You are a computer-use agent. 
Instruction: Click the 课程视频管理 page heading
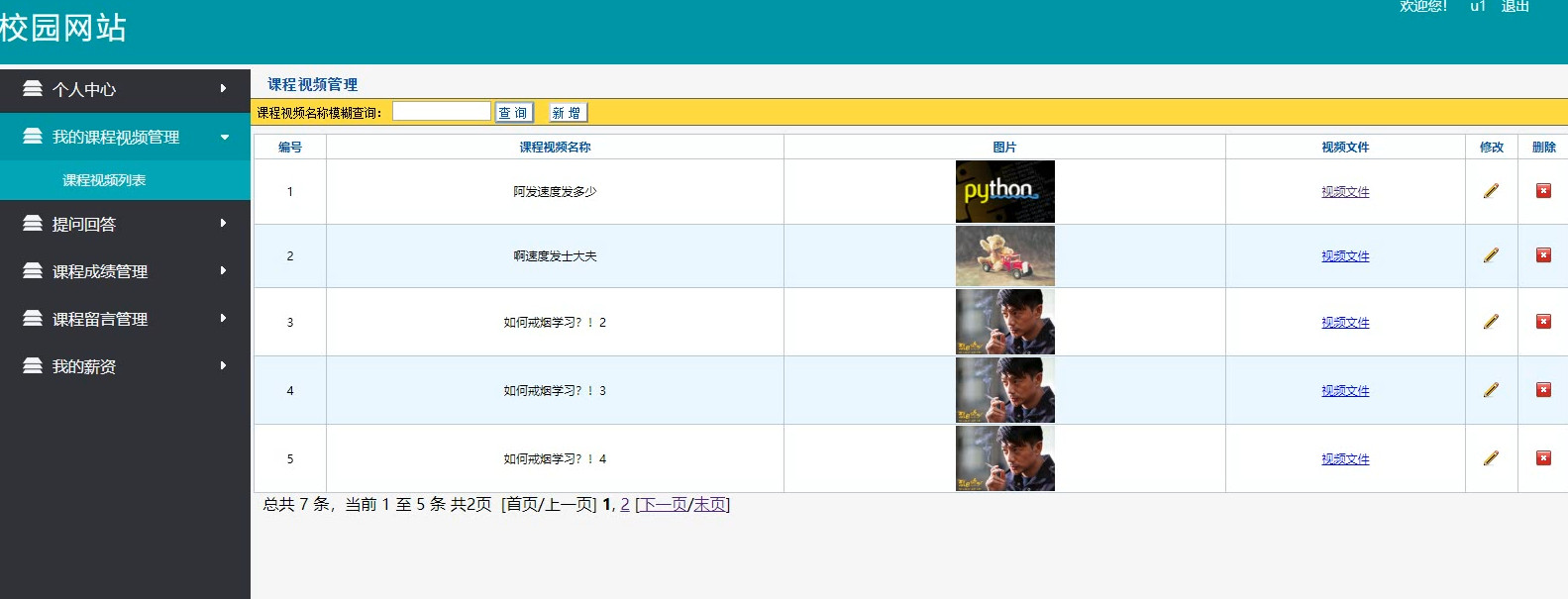tap(313, 85)
